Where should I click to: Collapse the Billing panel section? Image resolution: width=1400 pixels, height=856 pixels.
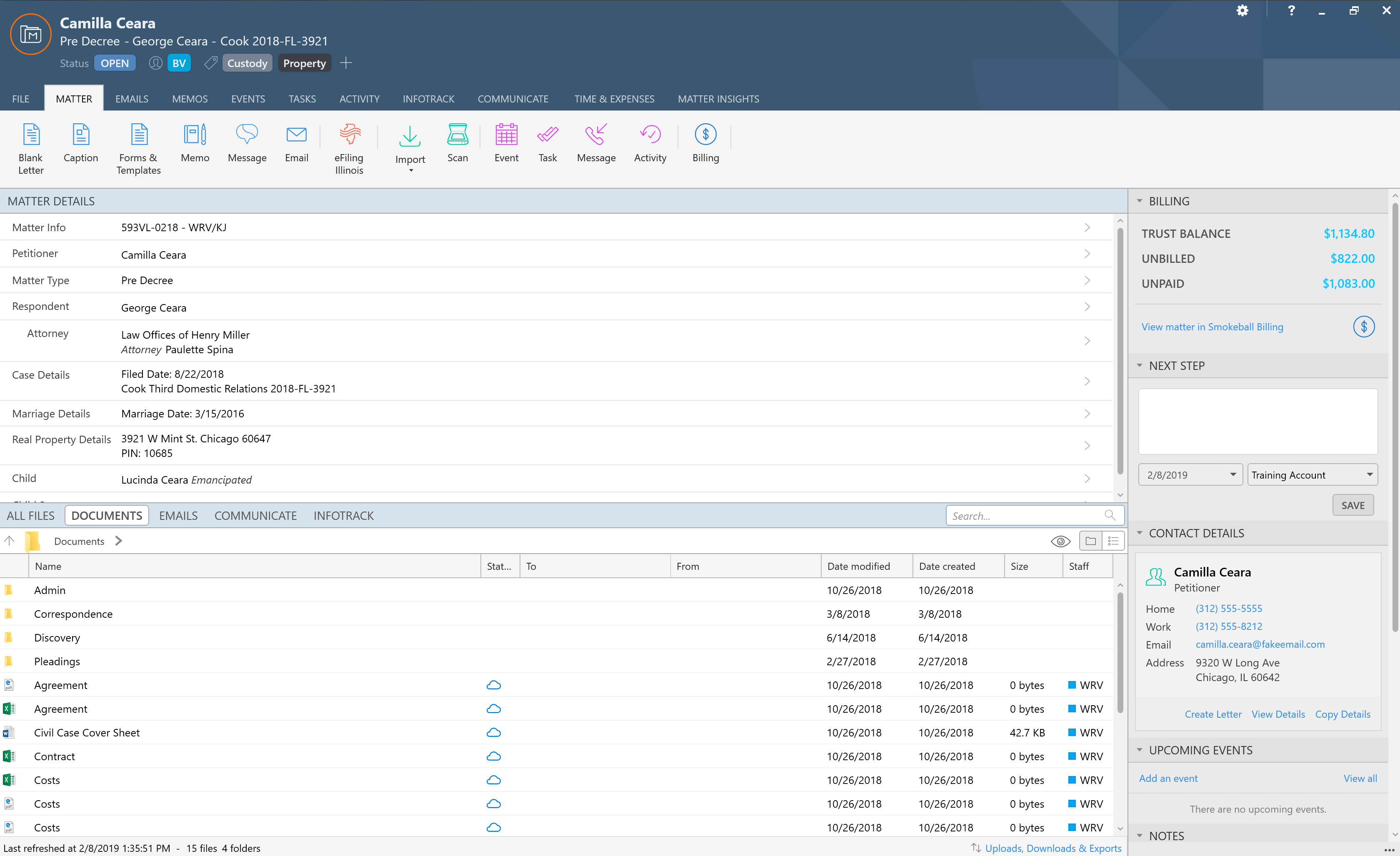pyautogui.click(x=1139, y=201)
